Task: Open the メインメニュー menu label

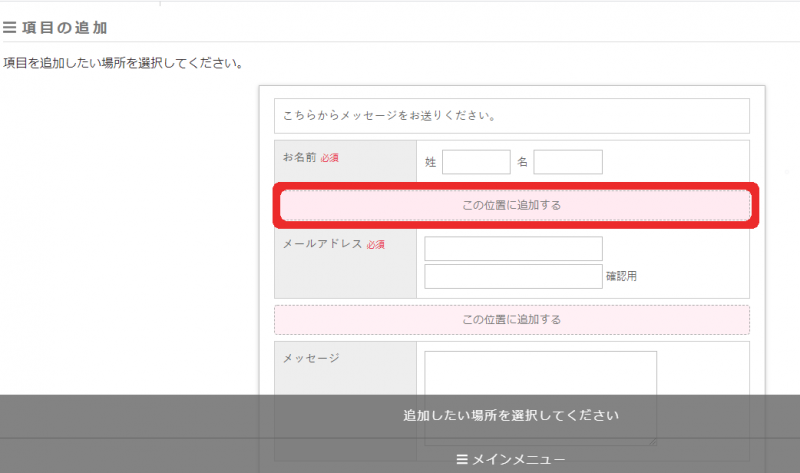Action: (518, 460)
